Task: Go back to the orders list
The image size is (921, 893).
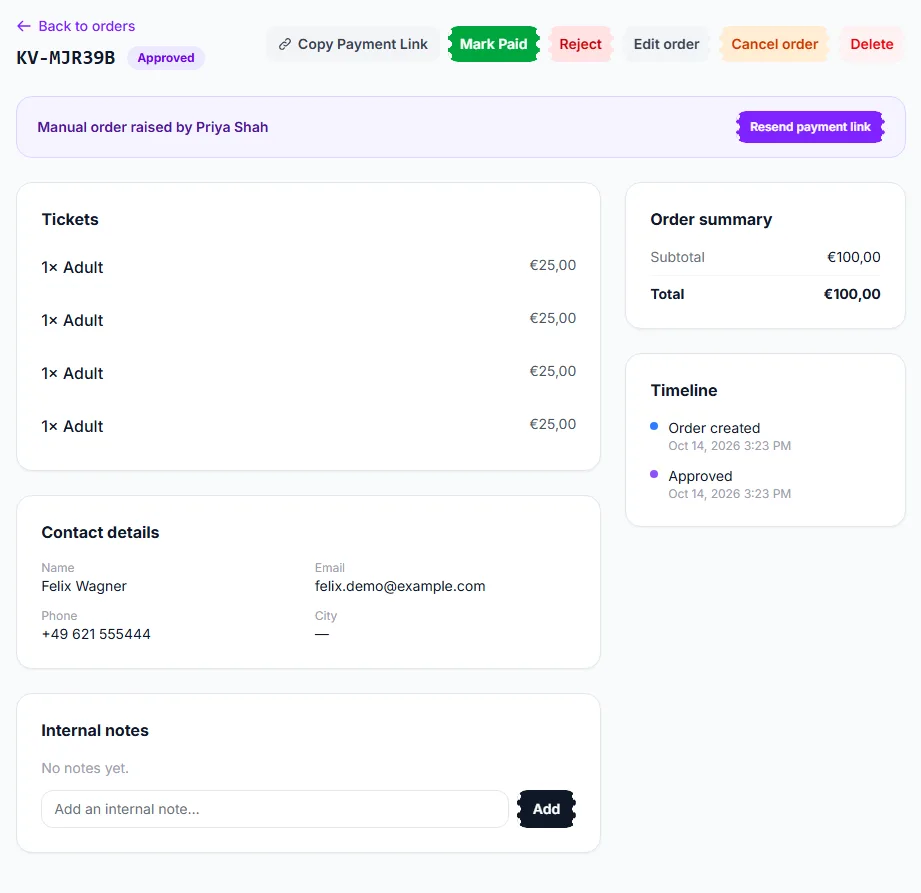Action: pos(76,26)
